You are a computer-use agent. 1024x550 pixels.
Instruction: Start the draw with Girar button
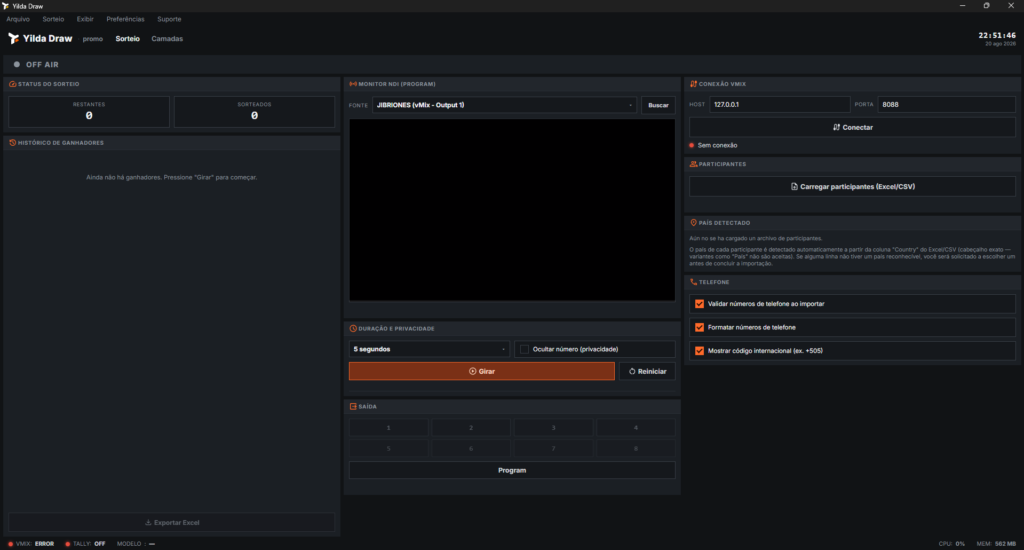coord(482,371)
